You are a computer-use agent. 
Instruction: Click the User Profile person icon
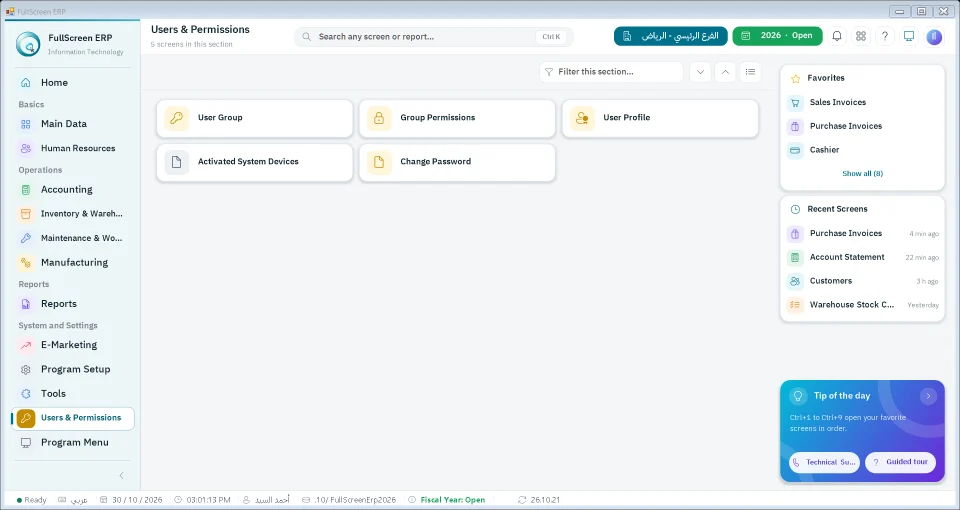click(x=582, y=118)
